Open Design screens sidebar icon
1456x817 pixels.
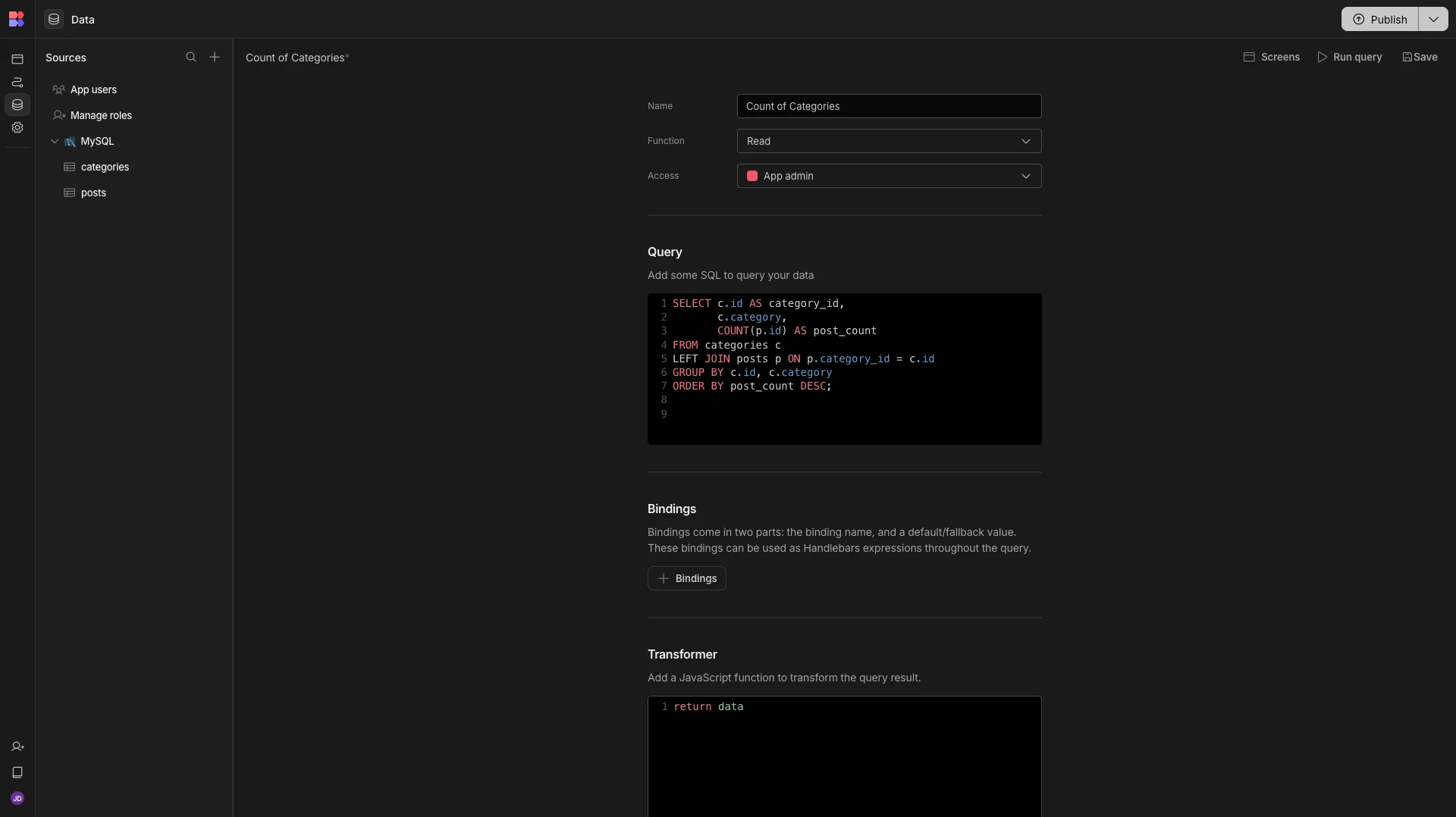click(17, 59)
